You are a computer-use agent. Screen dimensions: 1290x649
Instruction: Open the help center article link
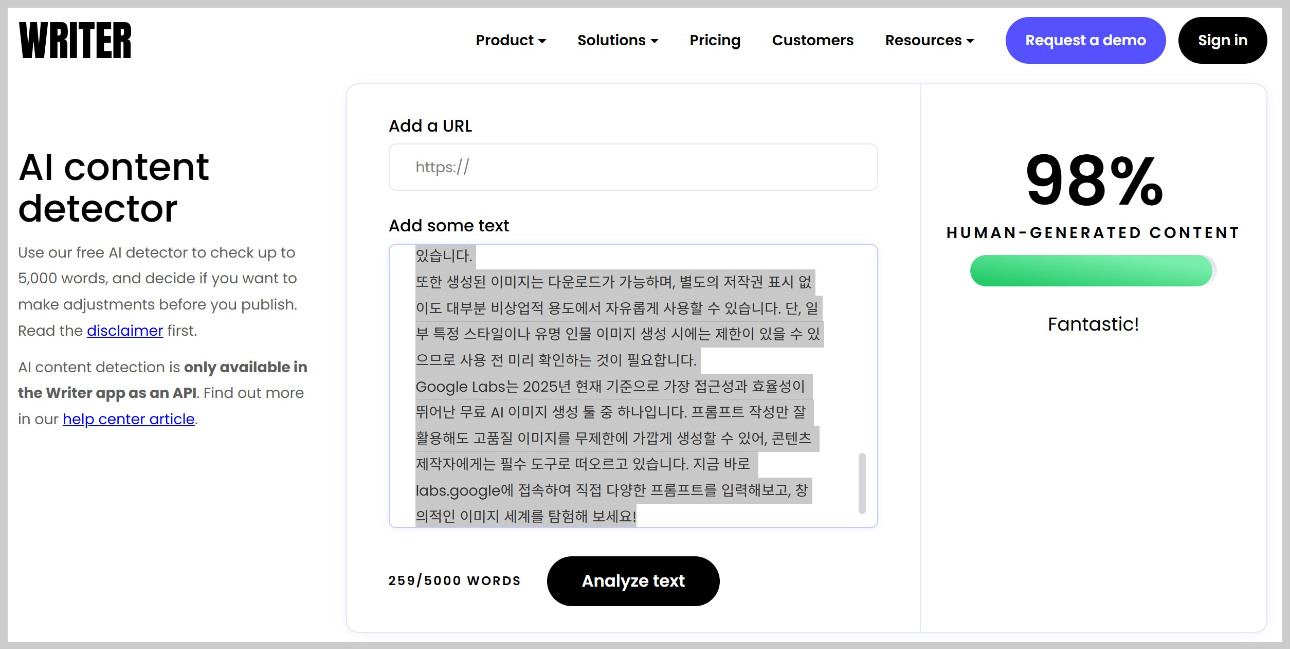(x=128, y=418)
